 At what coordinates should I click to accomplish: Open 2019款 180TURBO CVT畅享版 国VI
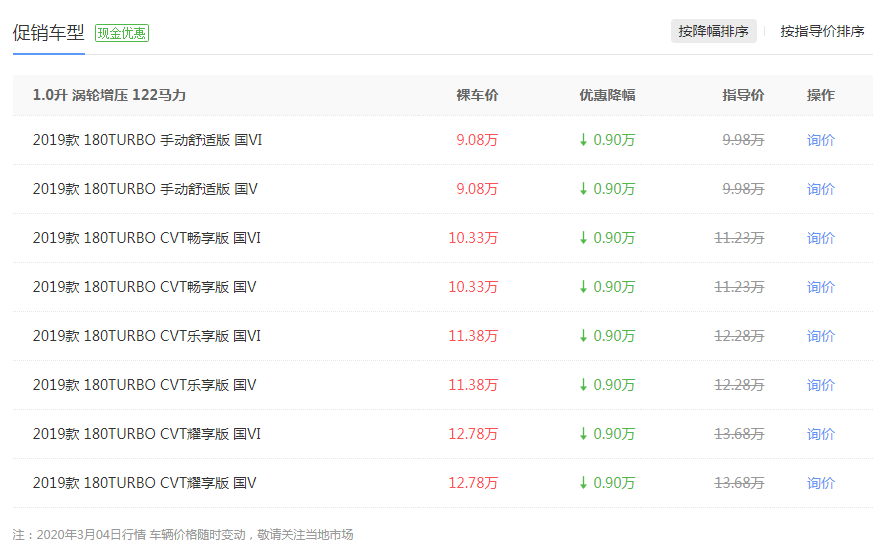click(x=147, y=238)
